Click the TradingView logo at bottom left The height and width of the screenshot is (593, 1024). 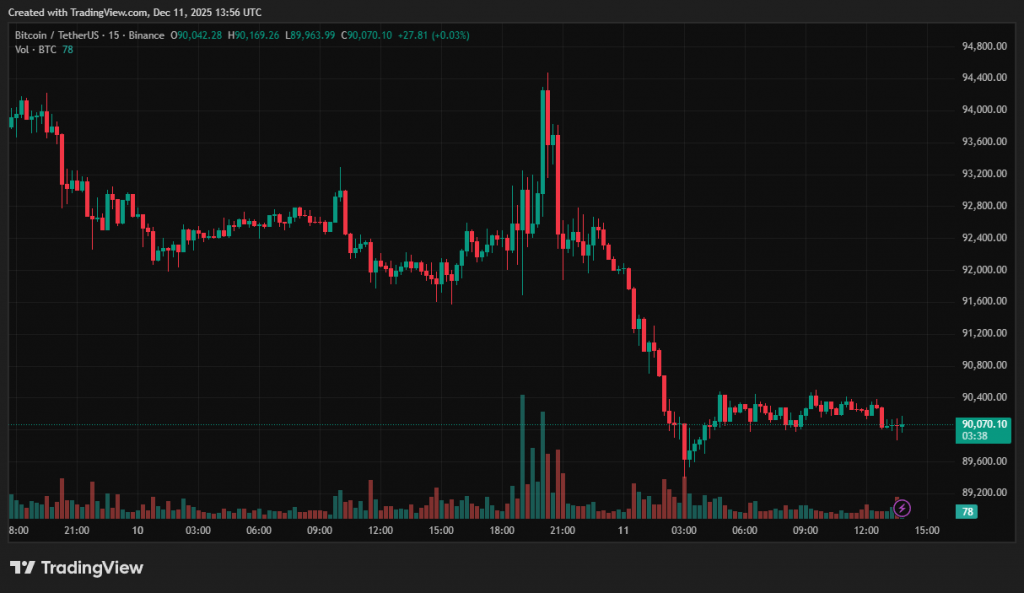point(77,568)
